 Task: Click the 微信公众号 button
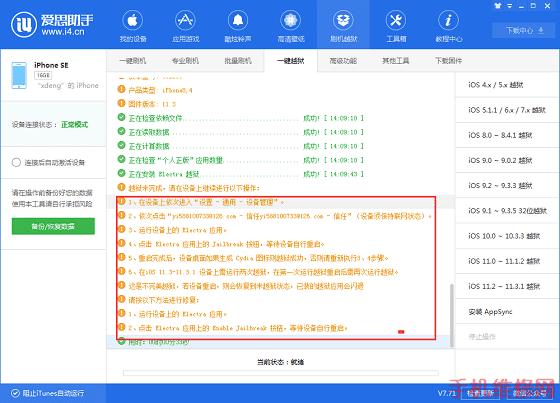[x=530, y=393]
